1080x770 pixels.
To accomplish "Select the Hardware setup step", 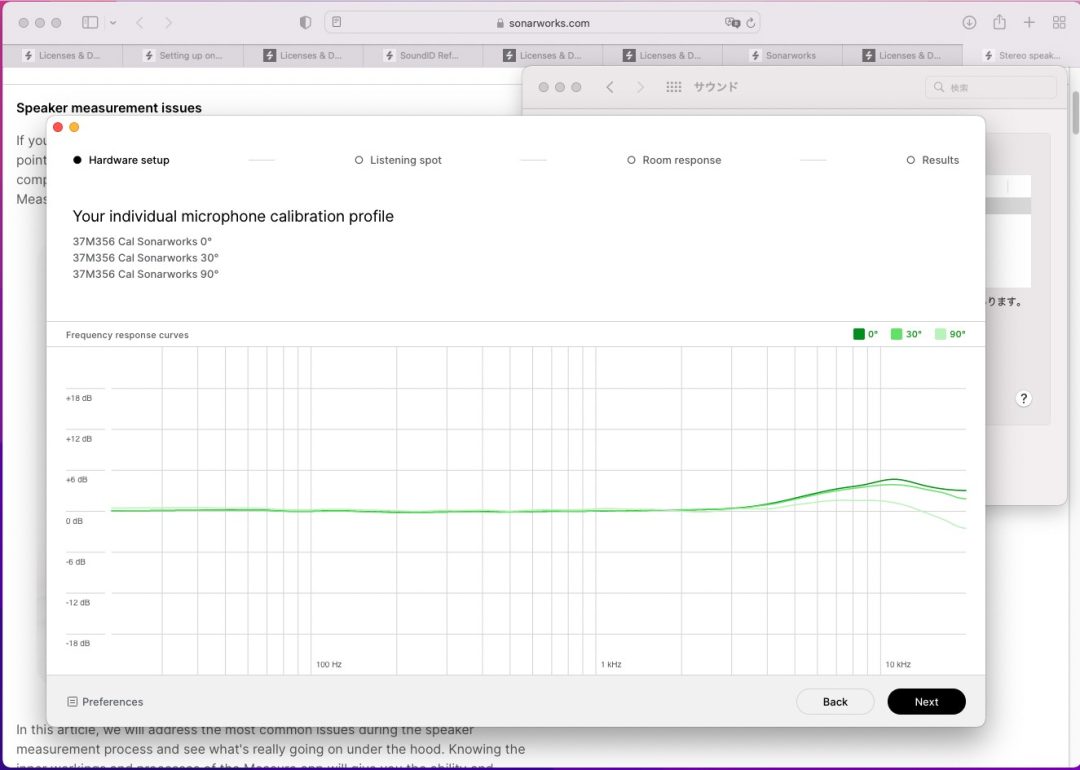I will coord(121,160).
